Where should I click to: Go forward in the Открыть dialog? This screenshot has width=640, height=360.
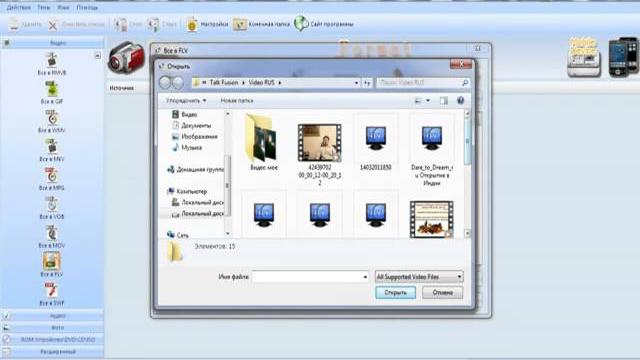pyautogui.click(x=178, y=83)
